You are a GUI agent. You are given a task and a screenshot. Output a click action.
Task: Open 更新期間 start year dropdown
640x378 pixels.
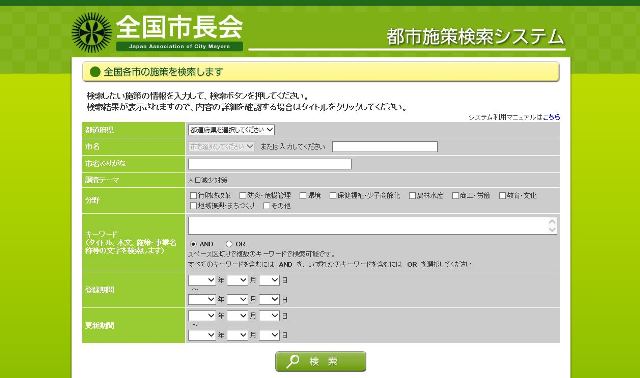point(202,316)
